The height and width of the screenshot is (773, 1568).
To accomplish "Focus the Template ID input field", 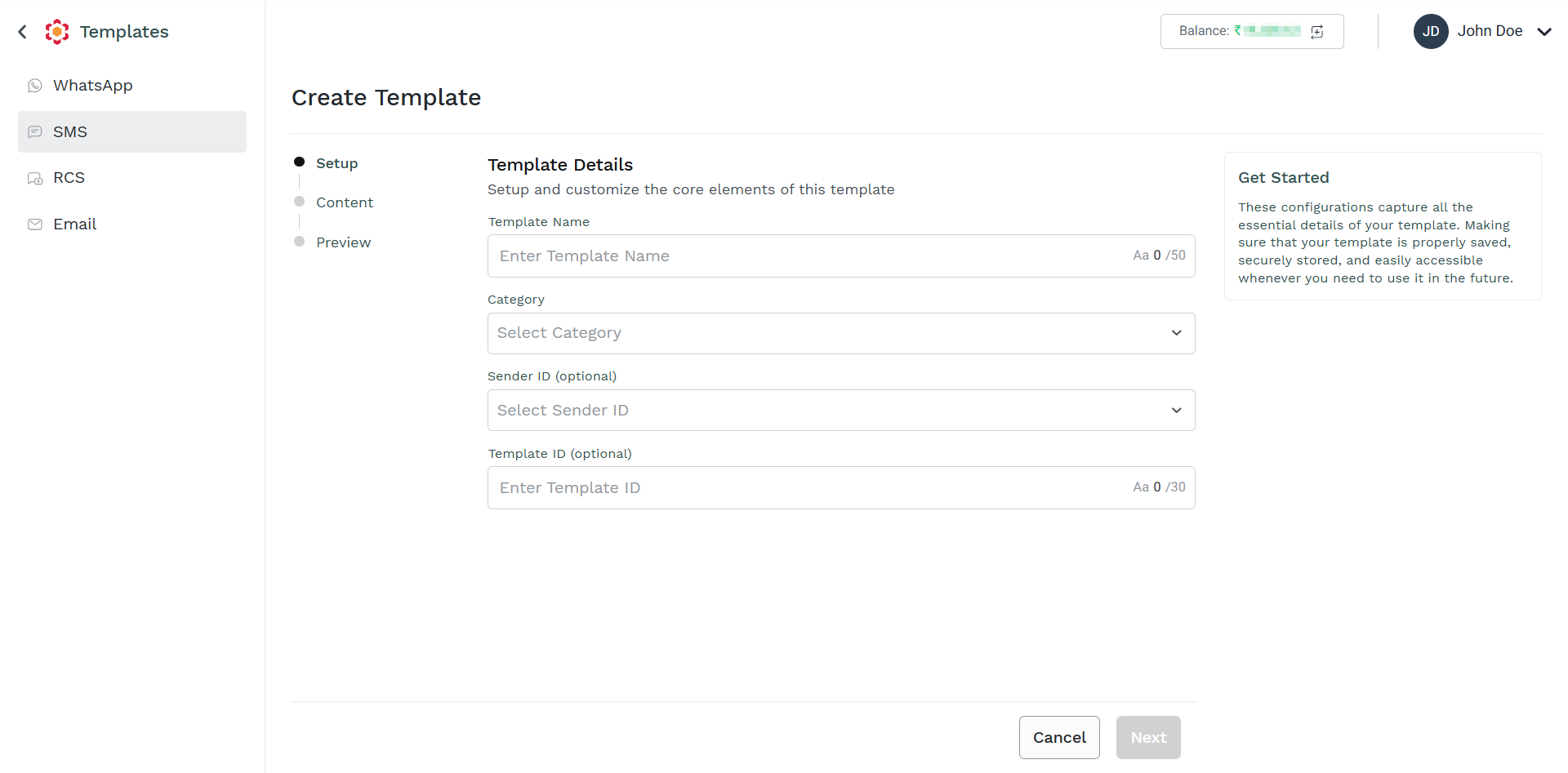I will (841, 488).
